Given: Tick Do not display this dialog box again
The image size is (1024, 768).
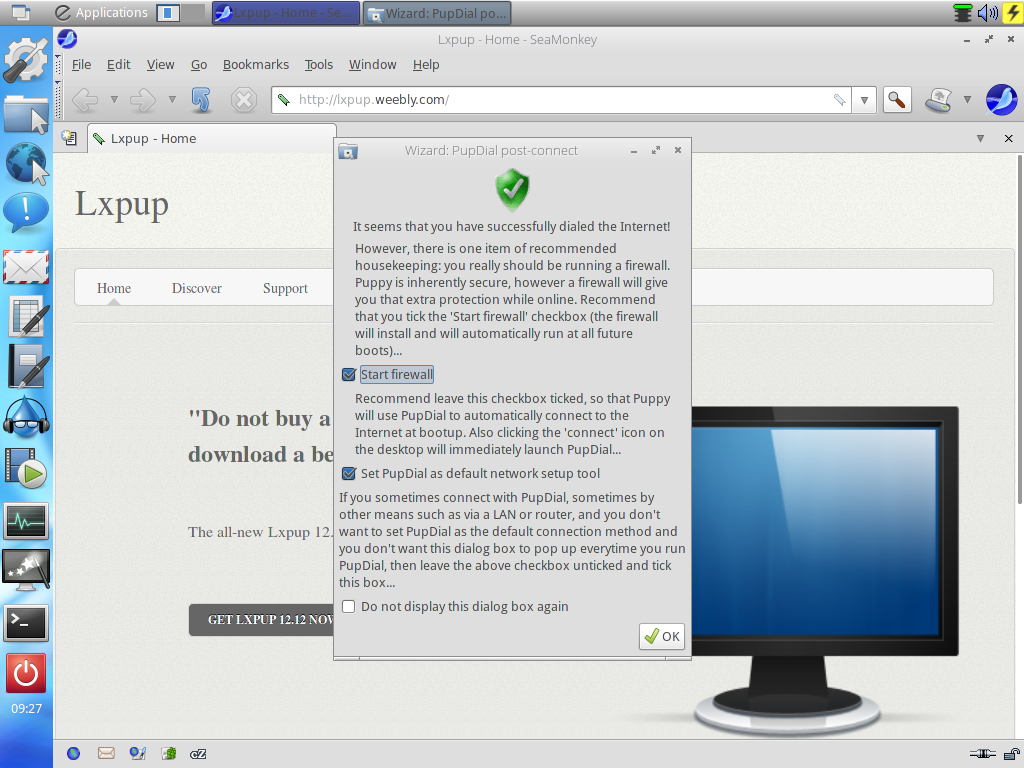Looking at the screenshot, I should pos(349,607).
